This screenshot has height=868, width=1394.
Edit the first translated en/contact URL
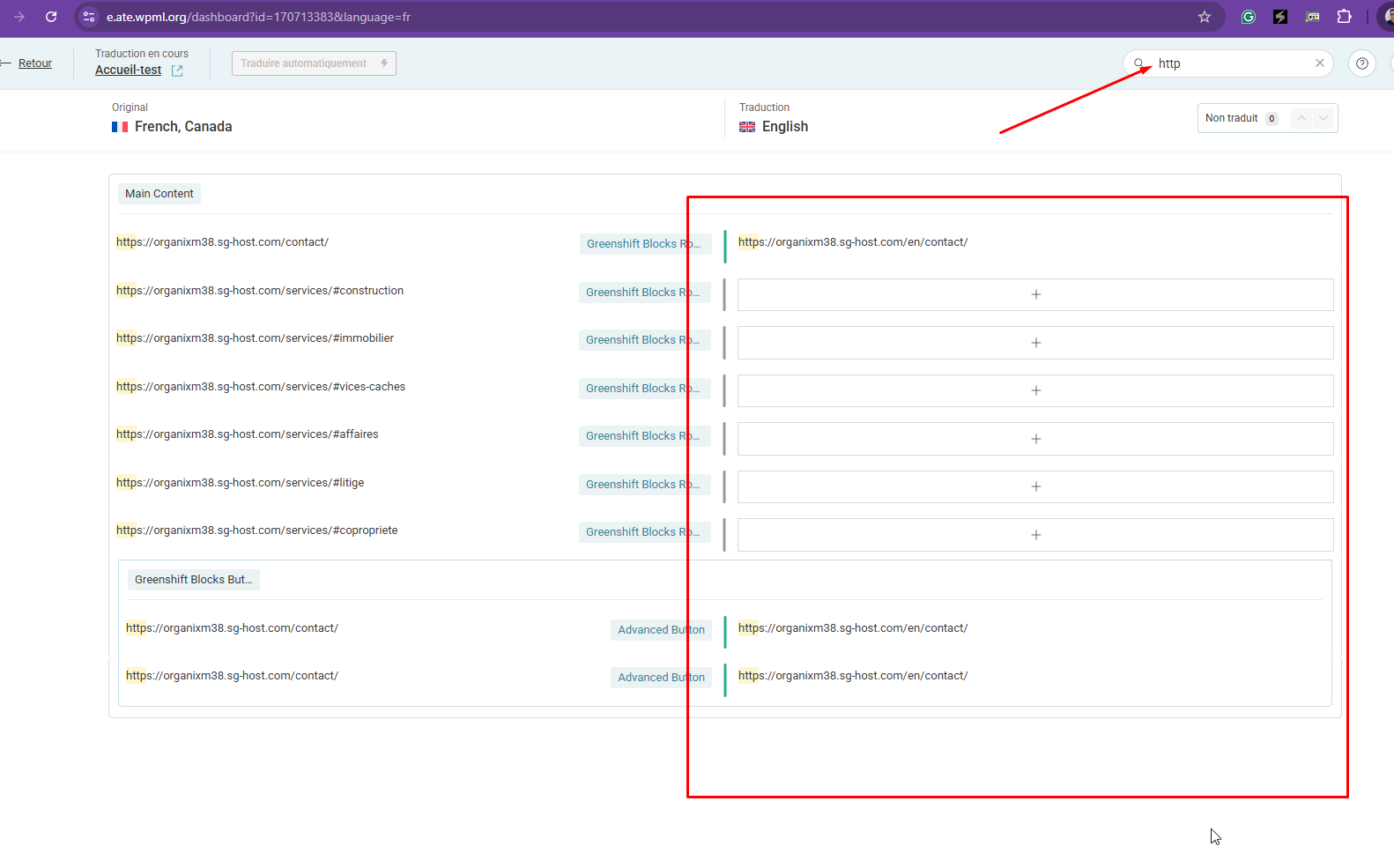click(853, 242)
